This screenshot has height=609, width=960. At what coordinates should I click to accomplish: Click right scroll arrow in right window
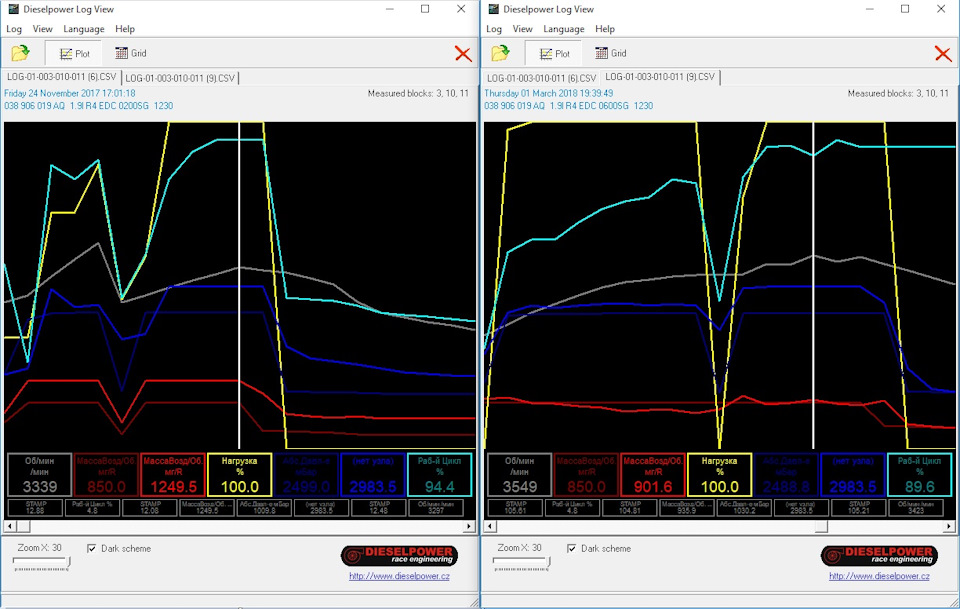pyautogui.click(x=949, y=526)
